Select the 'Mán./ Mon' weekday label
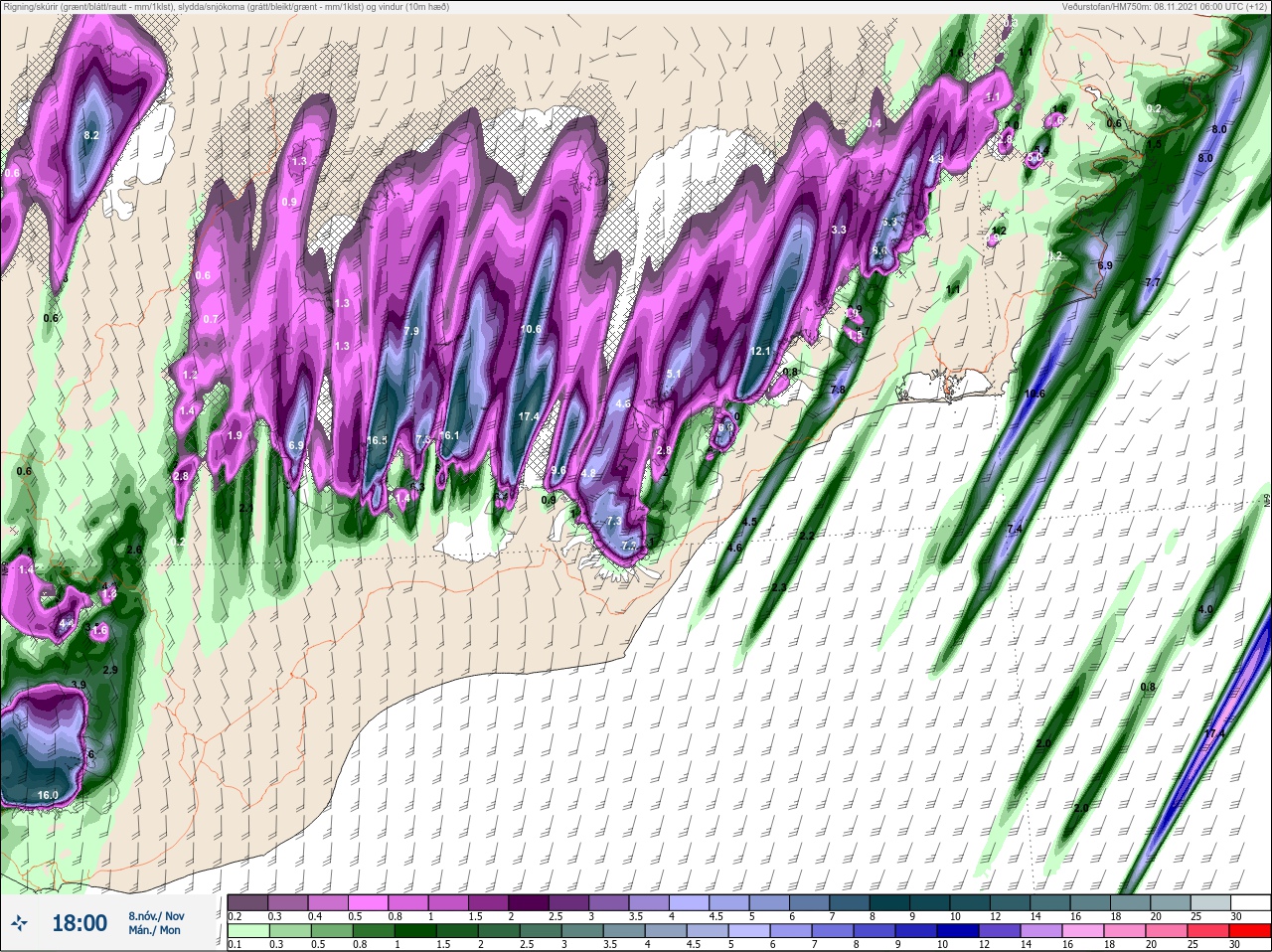The image size is (1272, 952). point(154,930)
